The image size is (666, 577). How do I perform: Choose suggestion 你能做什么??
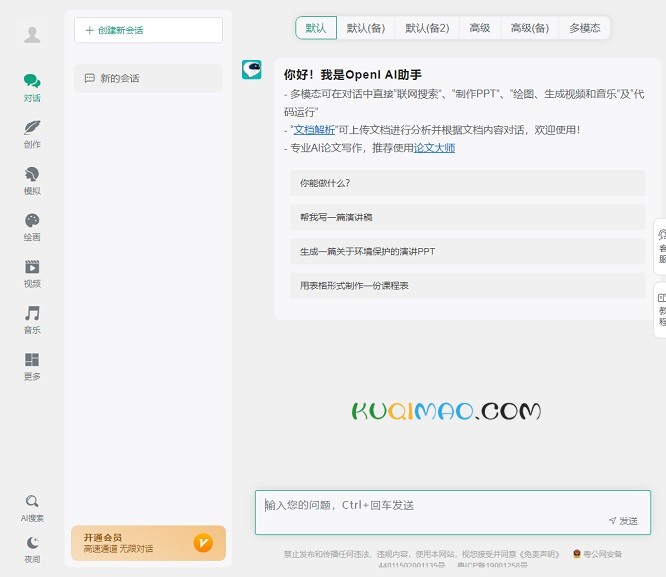coord(468,183)
